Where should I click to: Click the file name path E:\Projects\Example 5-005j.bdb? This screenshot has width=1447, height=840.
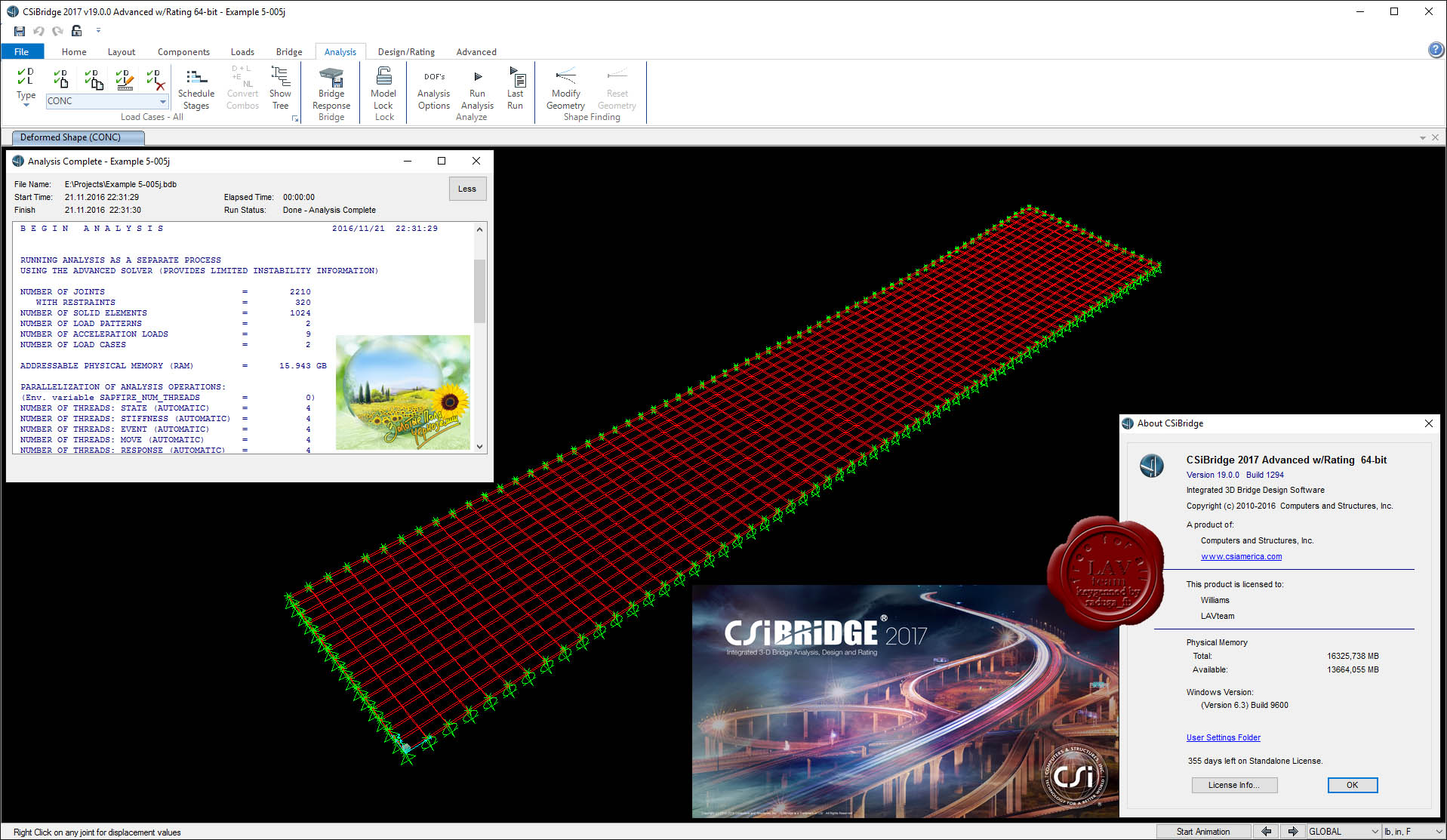[x=121, y=184]
